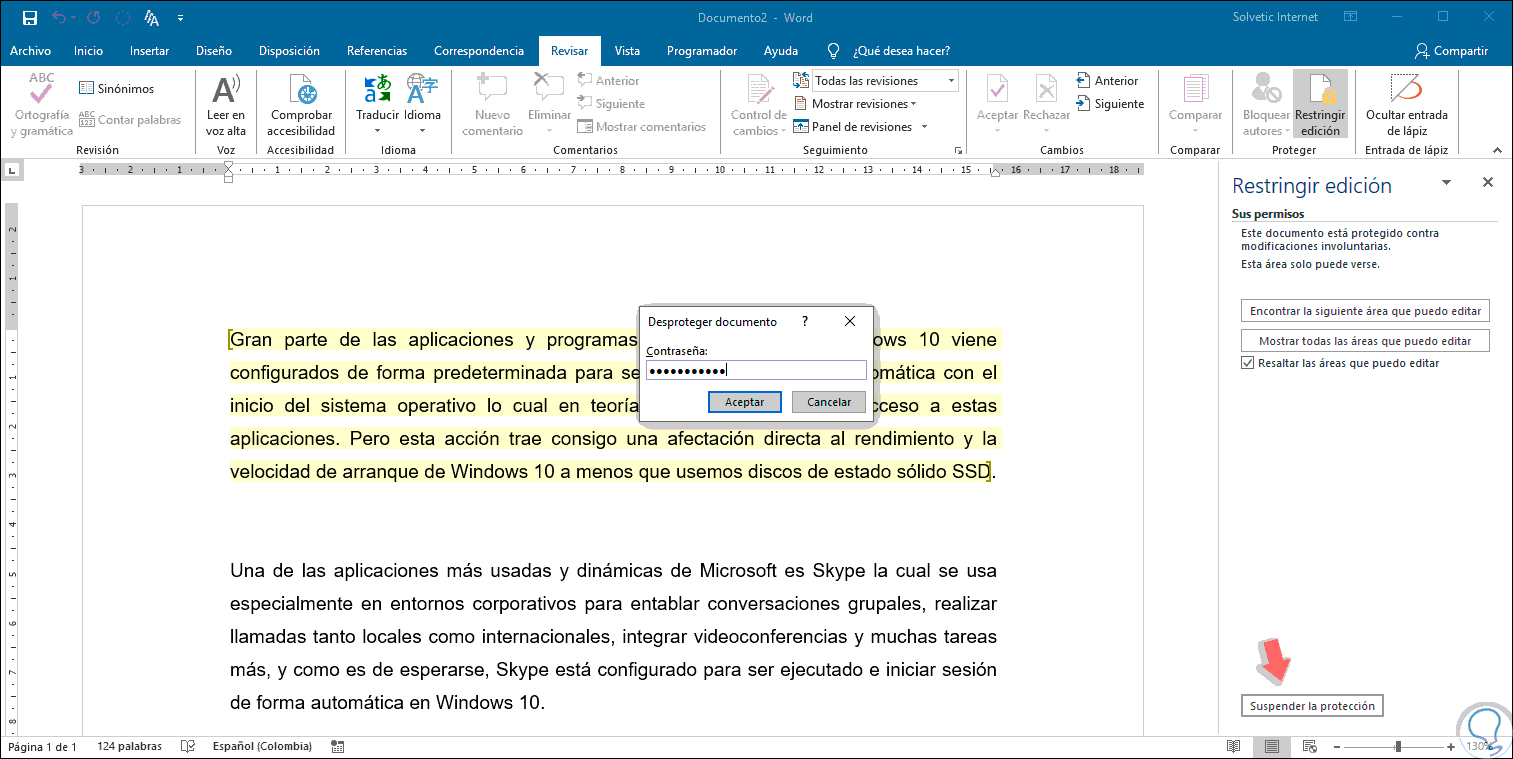Click the macro recording icon in status bar
Viewport: 1513px width, 759px height.
(338, 746)
